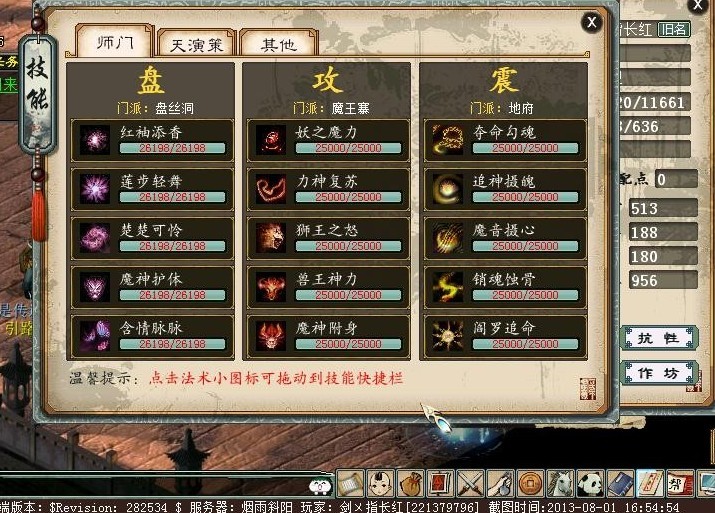The image size is (715, 513).
Task: Select the 师门 tab
Action: 114,41
